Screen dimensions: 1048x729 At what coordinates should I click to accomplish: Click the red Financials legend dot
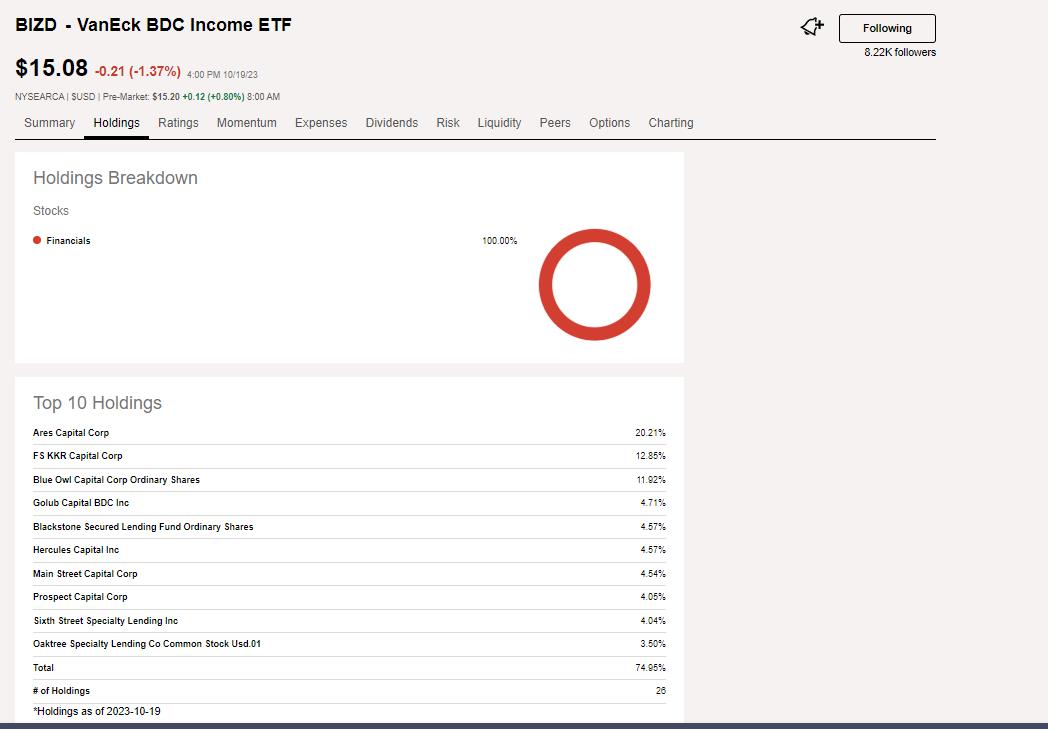click(x=37, y=241)
